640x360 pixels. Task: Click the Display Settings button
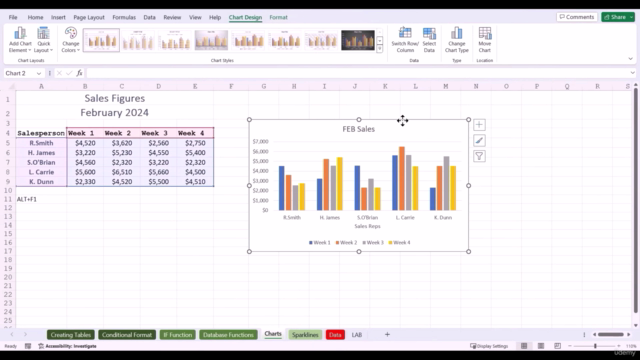point(489,346)
